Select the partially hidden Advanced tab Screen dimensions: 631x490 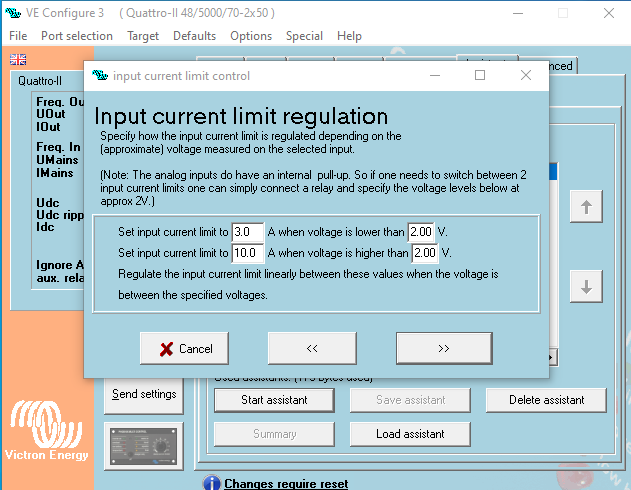pyautogui.click(x=563, y=66)
